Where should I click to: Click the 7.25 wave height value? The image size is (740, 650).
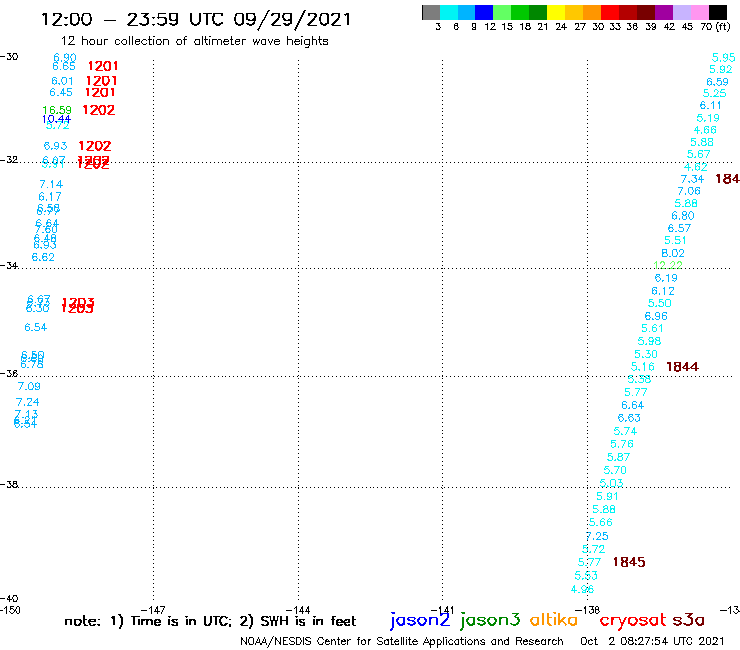(597, 536)
